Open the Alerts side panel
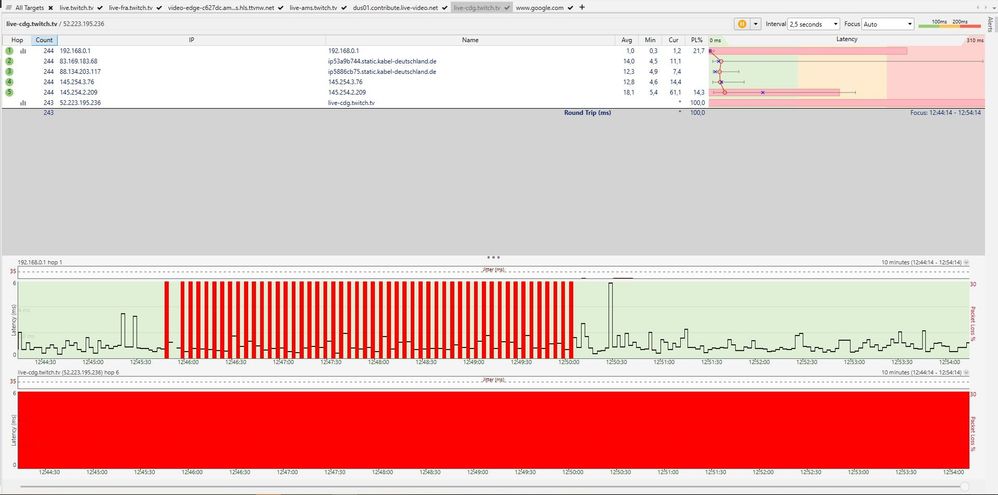The width and height of the screenshot is (998, 495). click(x=990, y=24)
